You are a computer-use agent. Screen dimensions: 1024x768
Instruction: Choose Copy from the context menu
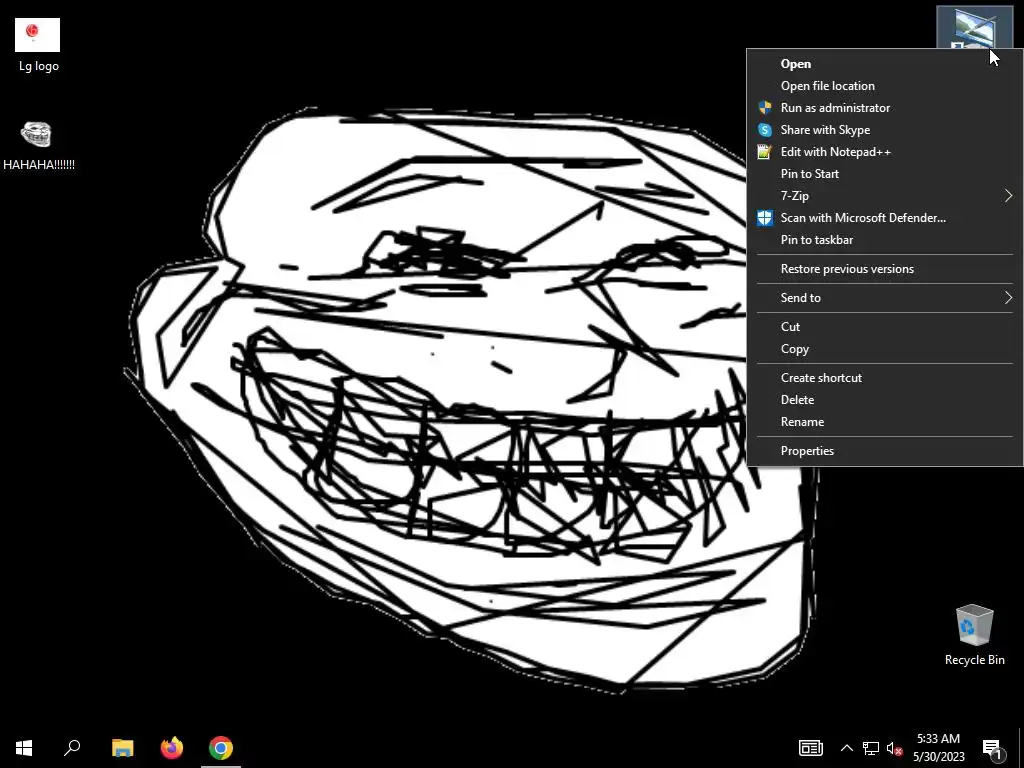pyautogui.click(x=884, y=349)
